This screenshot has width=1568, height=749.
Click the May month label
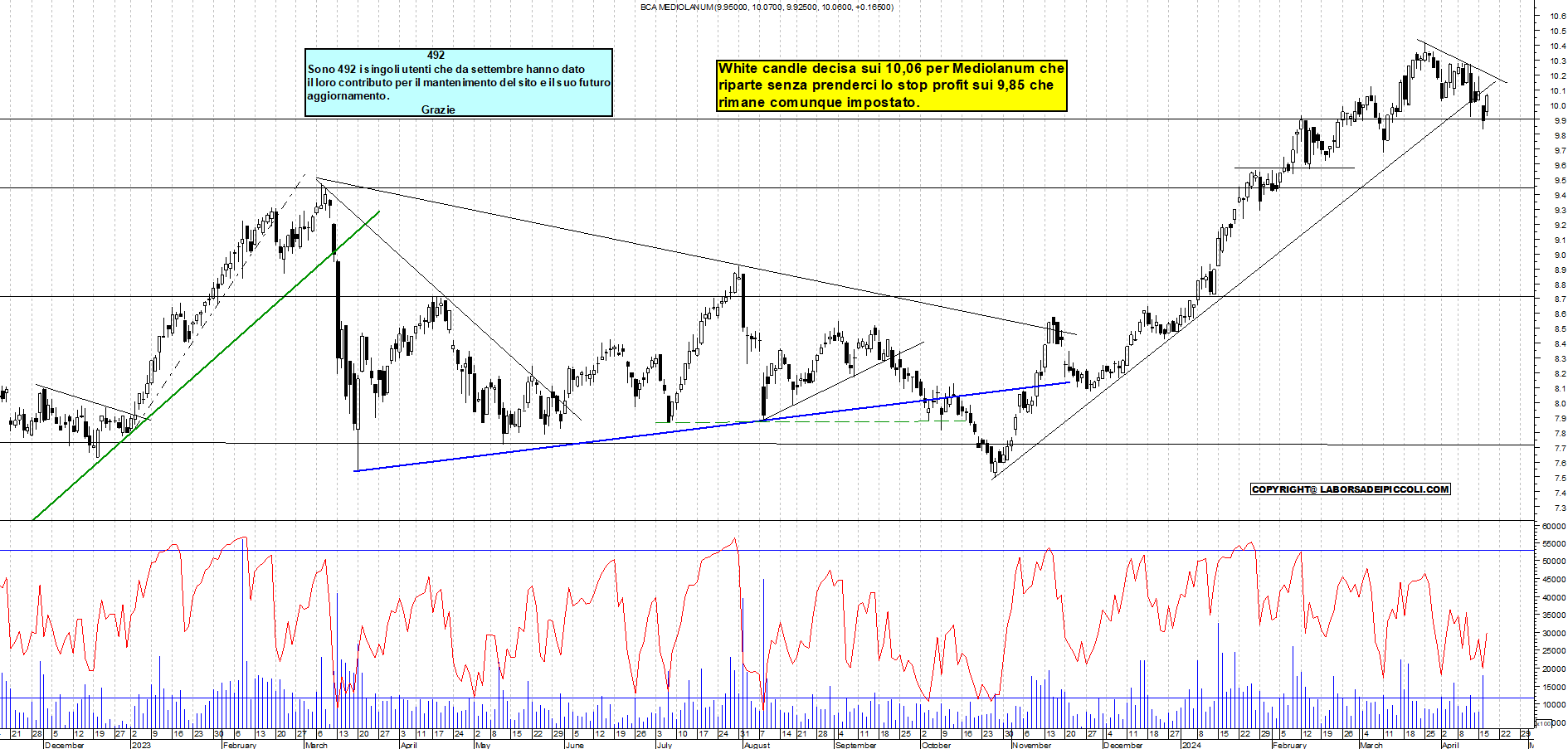tap(483, 745)
